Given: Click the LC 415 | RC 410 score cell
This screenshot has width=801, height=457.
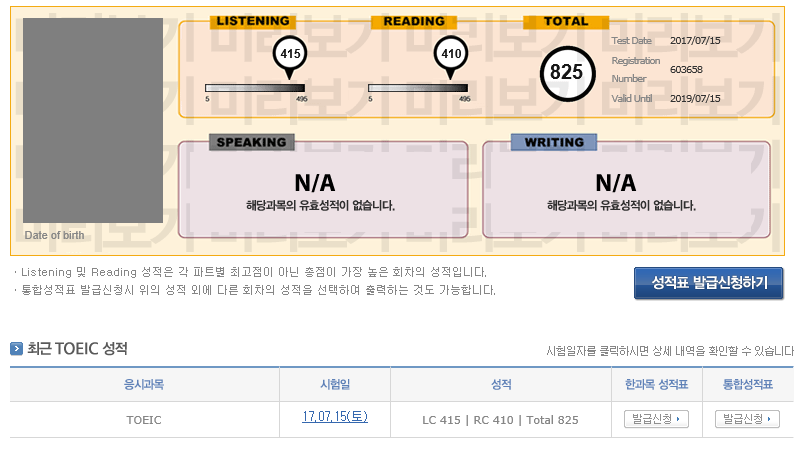Looking at the screenshot, I should click(500, 420).
